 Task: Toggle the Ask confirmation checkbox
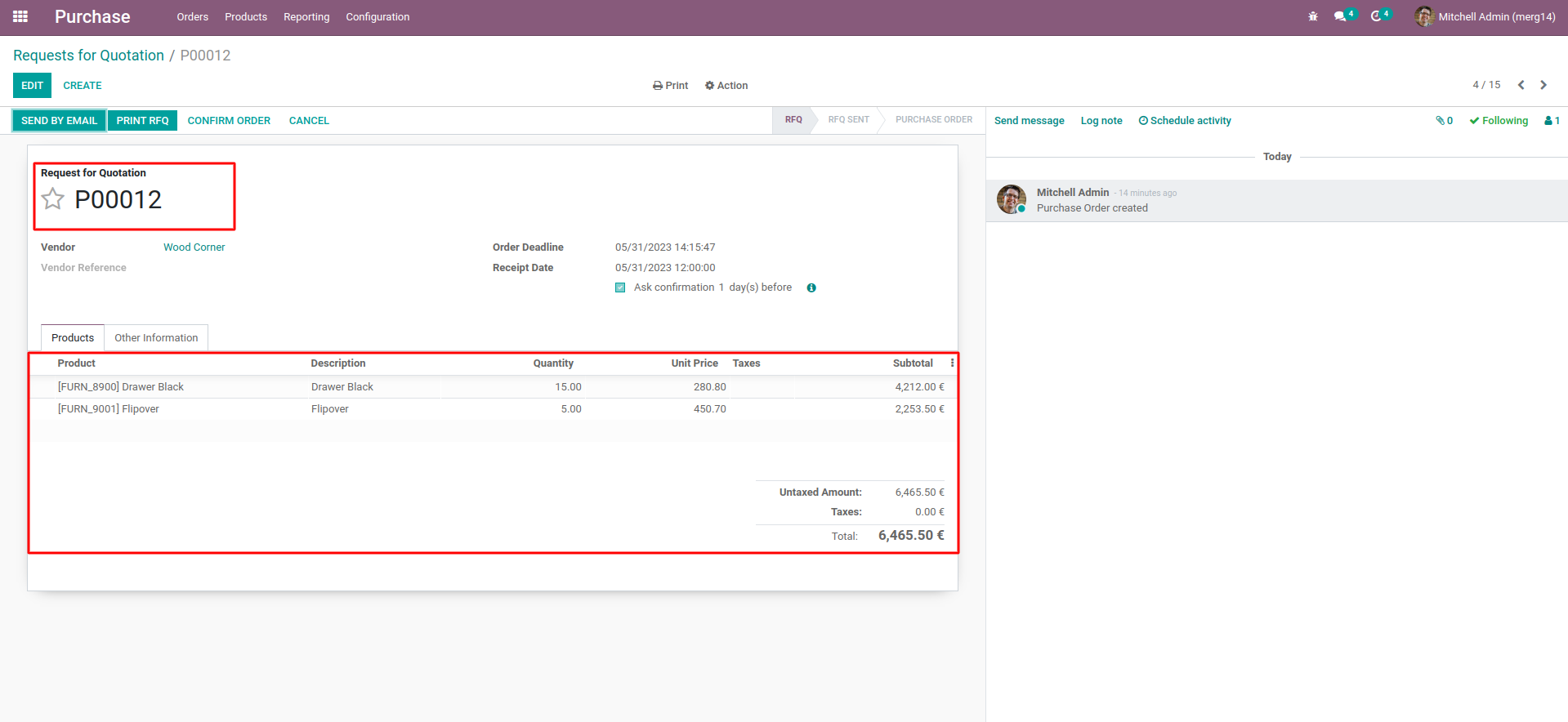tap(620, 287)
